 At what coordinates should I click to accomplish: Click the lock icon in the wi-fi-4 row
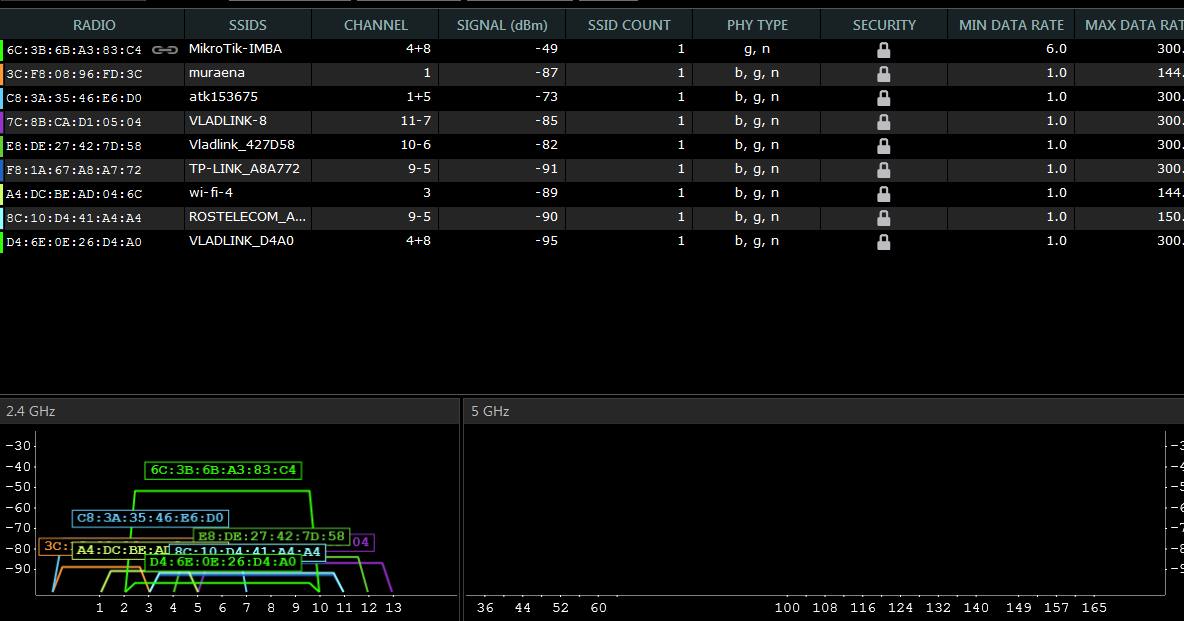tap(883, 194)
